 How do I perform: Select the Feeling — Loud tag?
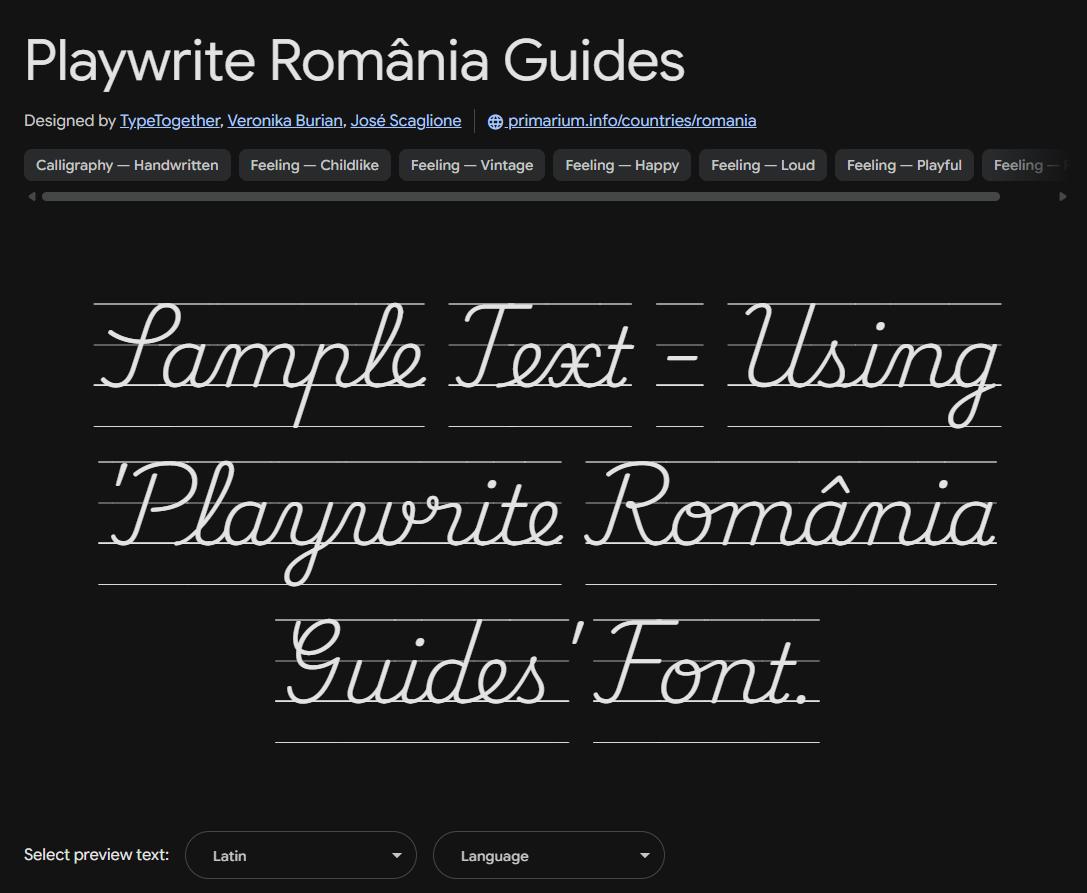point(763,165)
